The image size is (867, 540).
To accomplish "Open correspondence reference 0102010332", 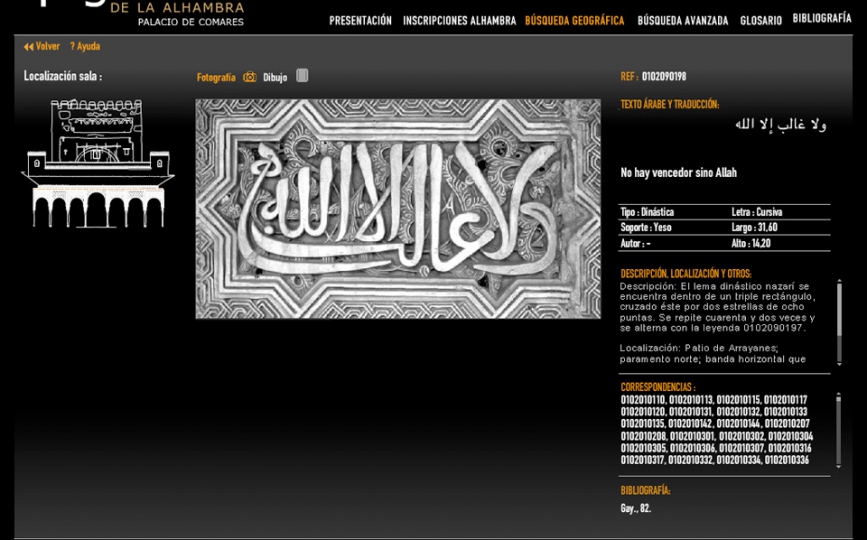I will point(691,460).
